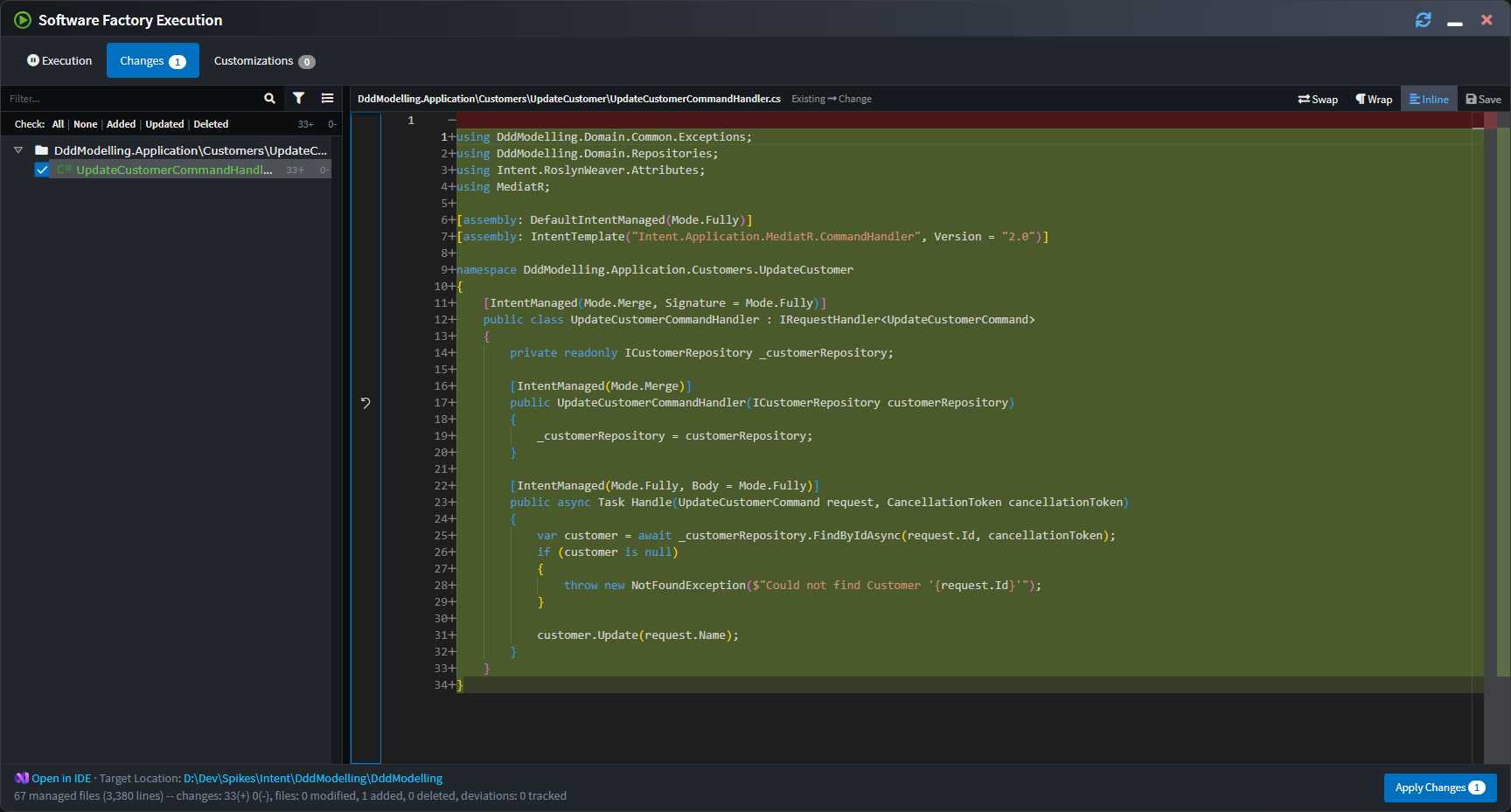Click the Filter input field
This screenshot has width=1511, height=812.
pos(131,99)
